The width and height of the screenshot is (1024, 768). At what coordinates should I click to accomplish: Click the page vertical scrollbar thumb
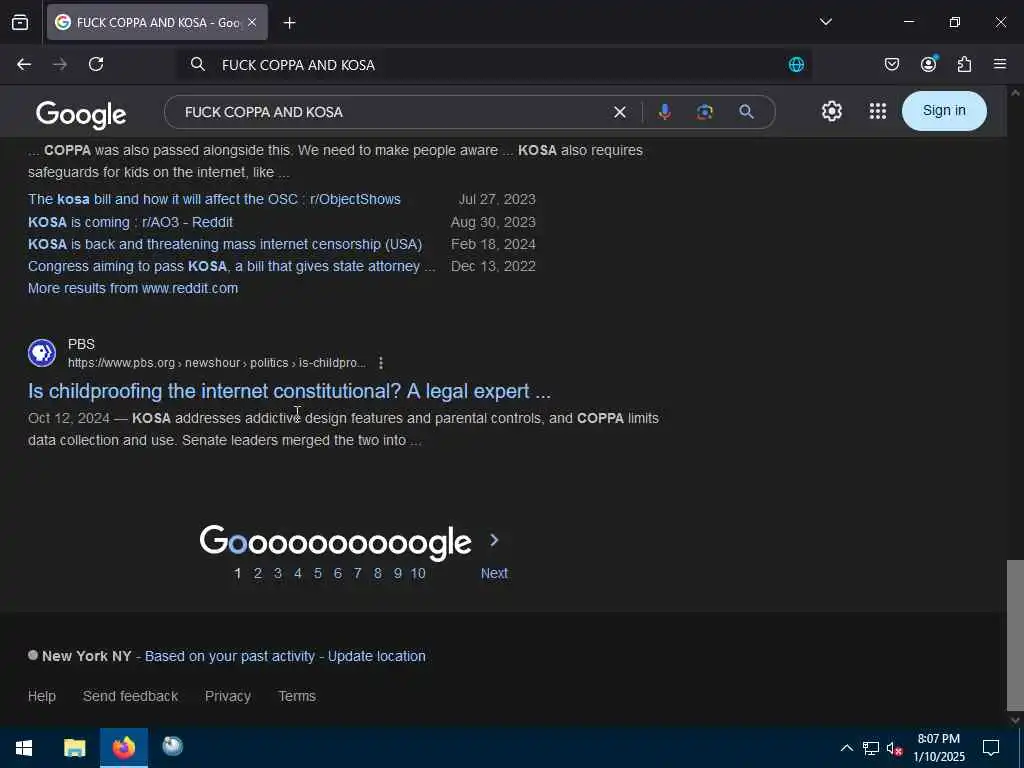1015,635
